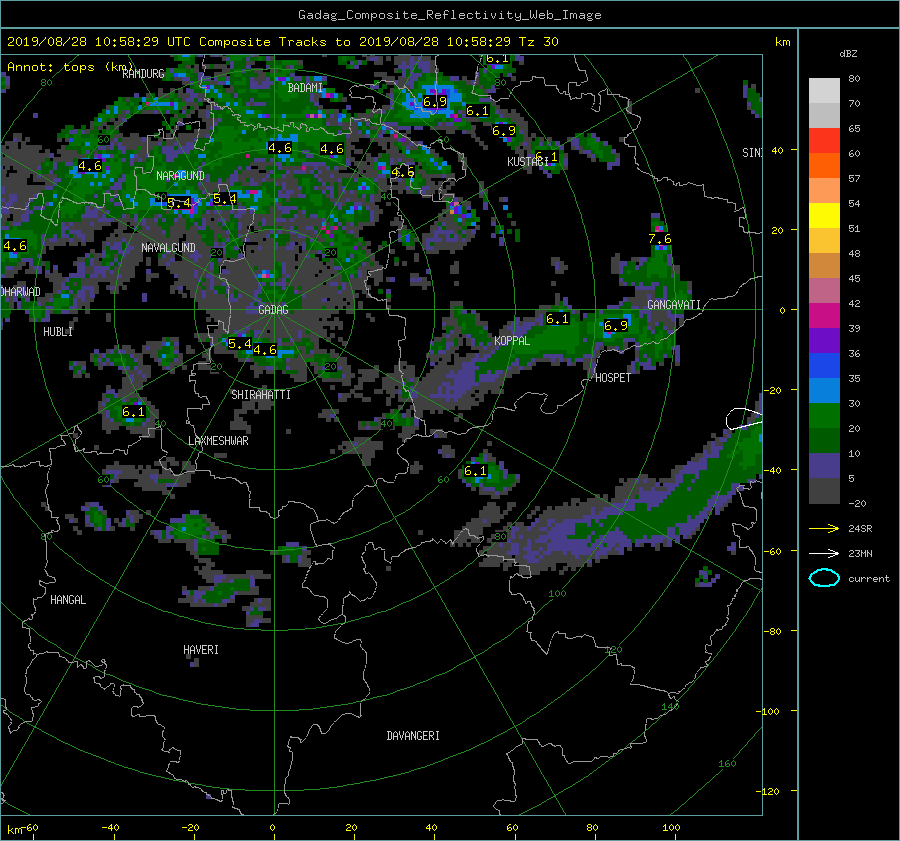Click the white storm track outline at right edge
The height and width of the screenshot is (841, 900).
[744, 419]
